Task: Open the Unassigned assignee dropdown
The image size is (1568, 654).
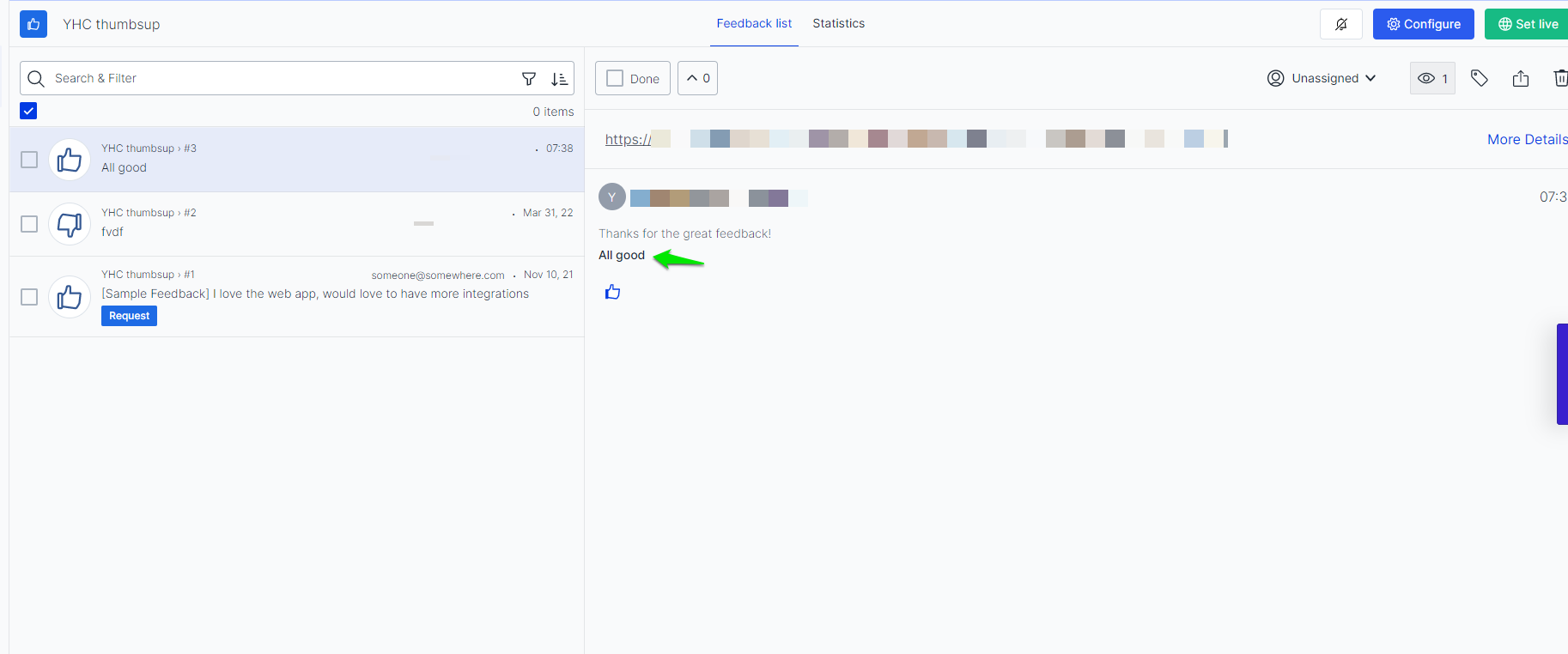Action: [x=1322, y=78]
